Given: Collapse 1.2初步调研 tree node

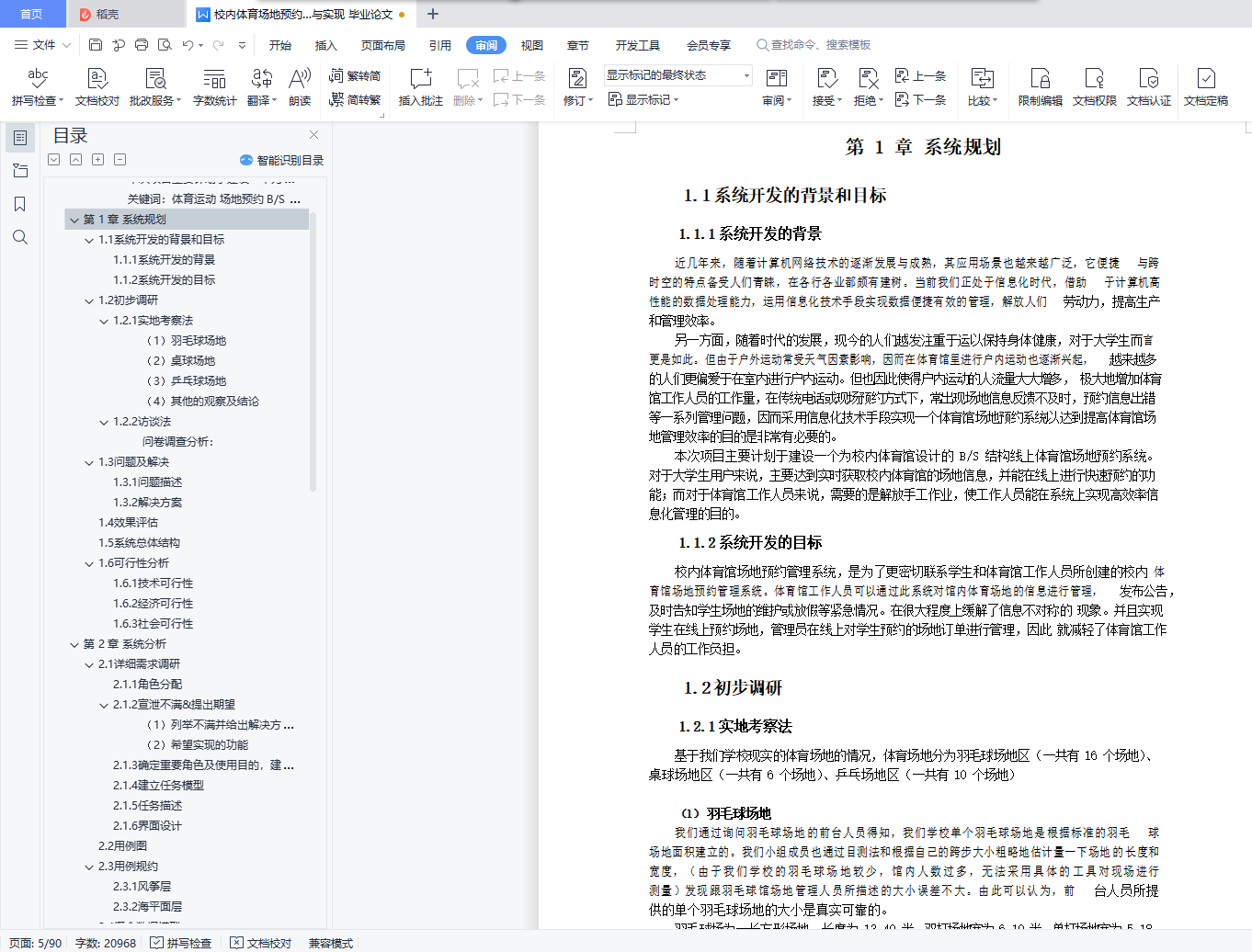Looking at the screenshot, I should (89, 300).
